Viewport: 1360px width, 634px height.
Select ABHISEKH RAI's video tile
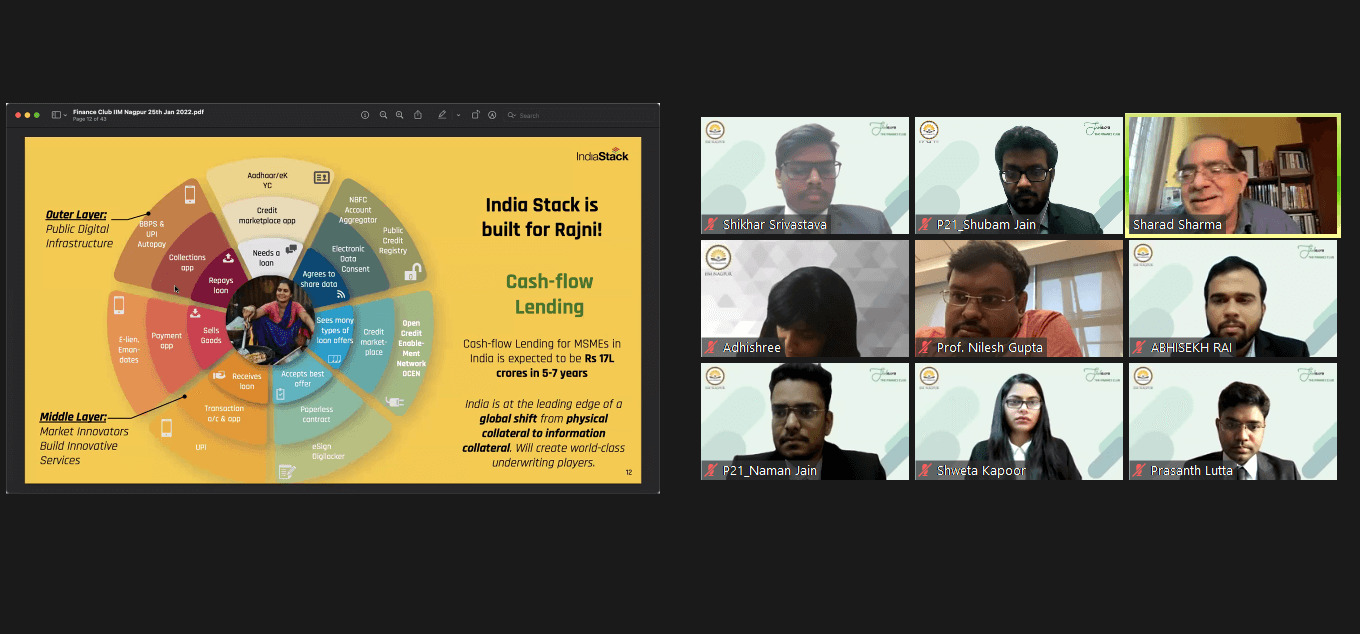coord(1233,299)
